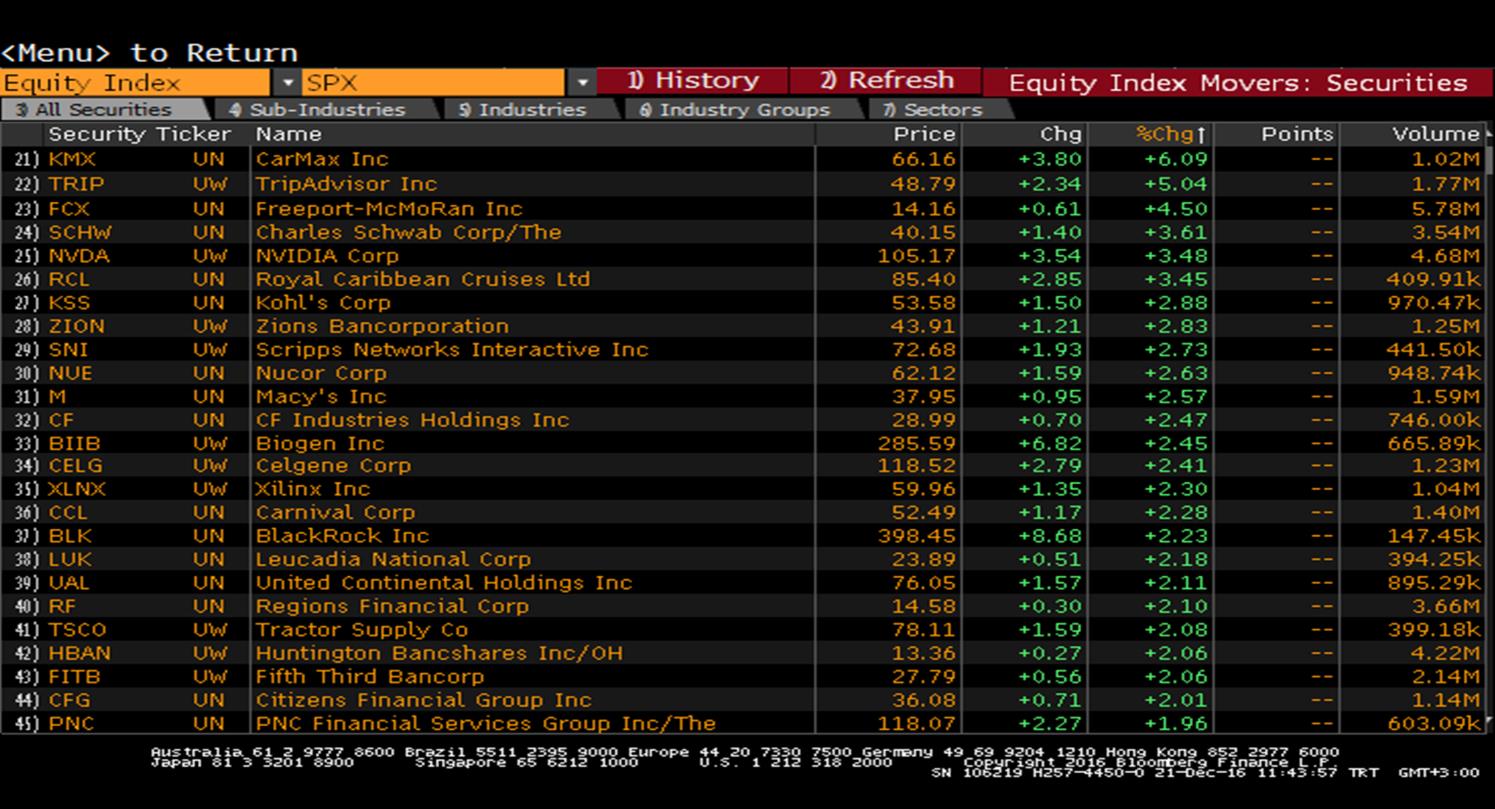
Task: Open the Equity Index dropdown arrow
Action: 288,83
